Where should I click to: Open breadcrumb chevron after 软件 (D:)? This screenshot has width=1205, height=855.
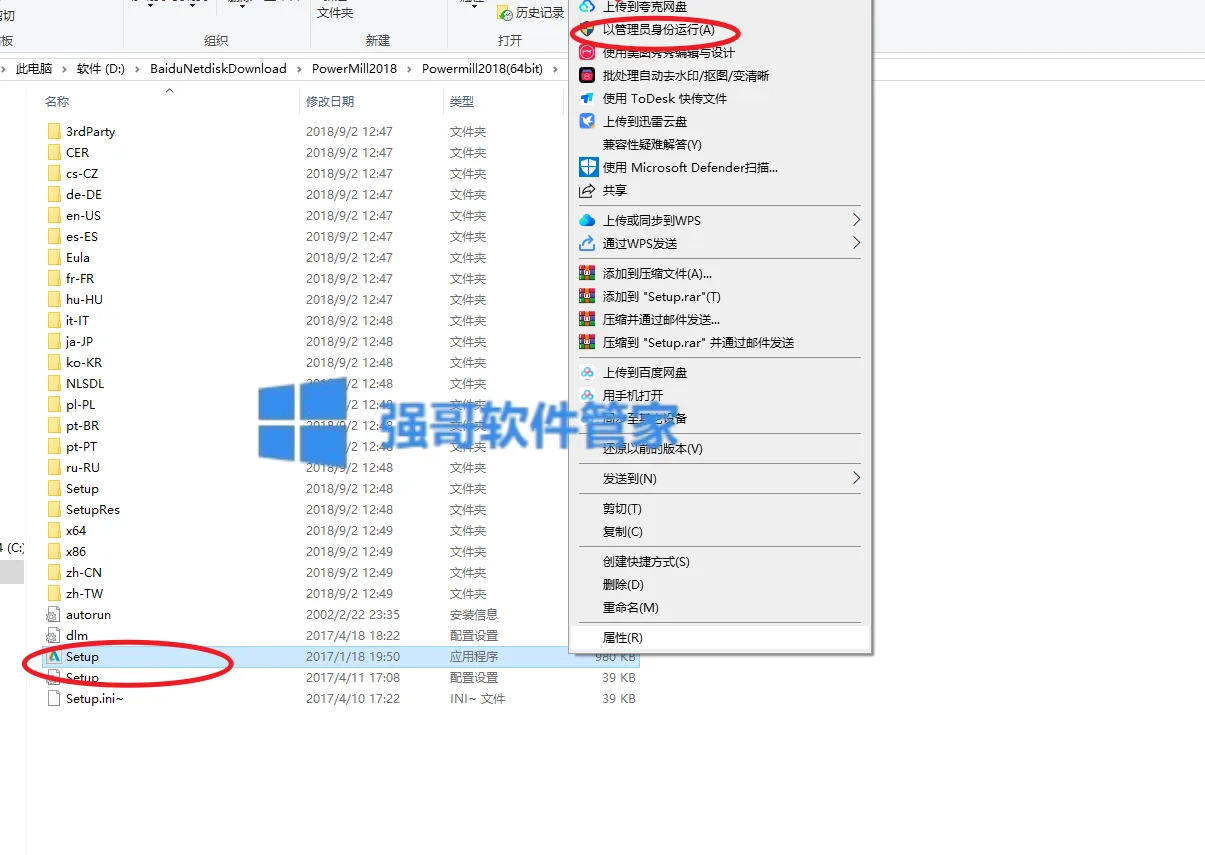point(138,69)
